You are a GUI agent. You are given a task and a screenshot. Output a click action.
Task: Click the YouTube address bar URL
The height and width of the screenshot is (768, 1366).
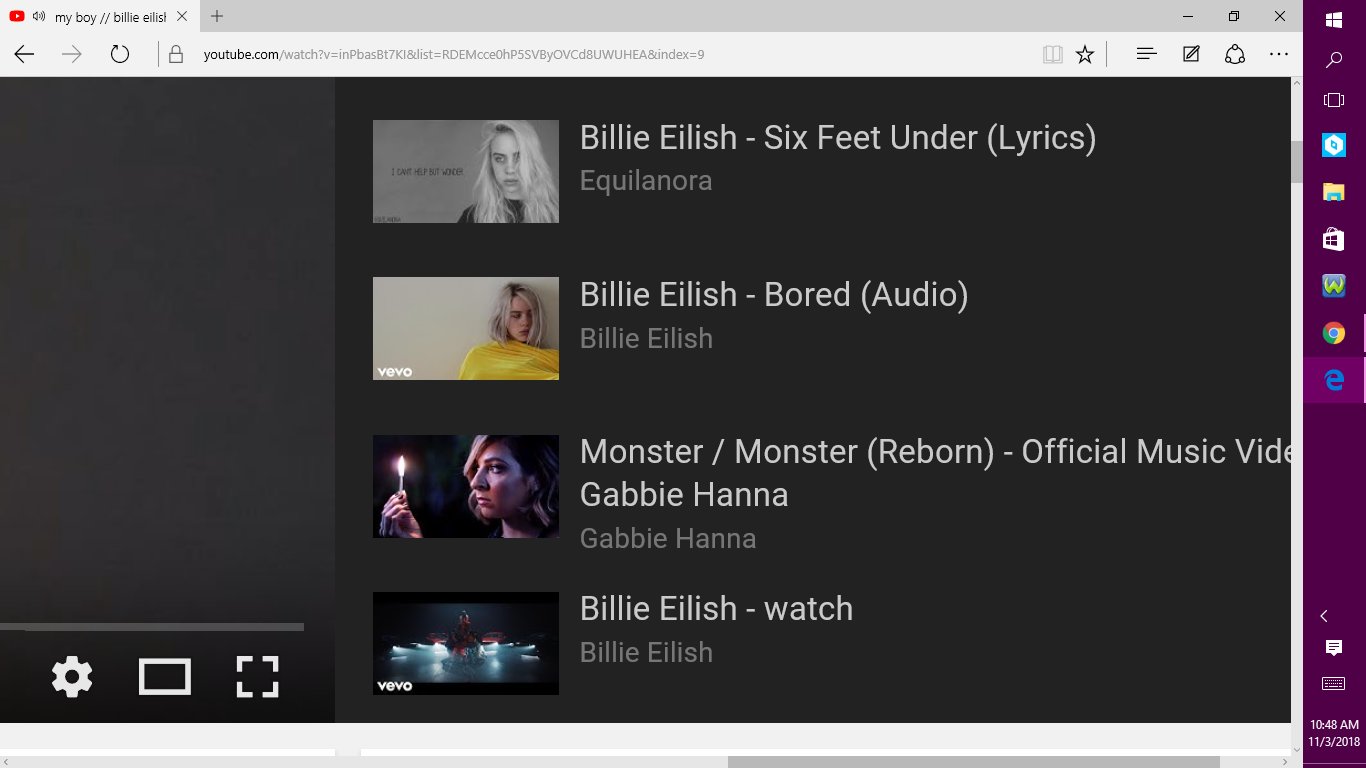[454, 54]
